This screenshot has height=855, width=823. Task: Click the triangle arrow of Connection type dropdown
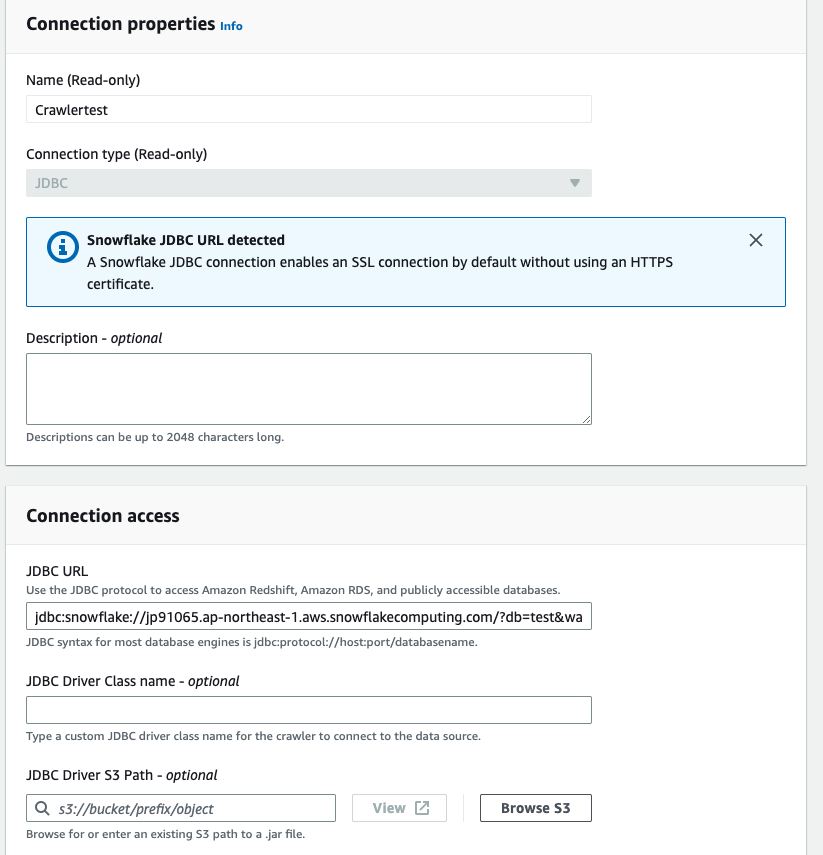pyautogui.click(x=574, y=183)
